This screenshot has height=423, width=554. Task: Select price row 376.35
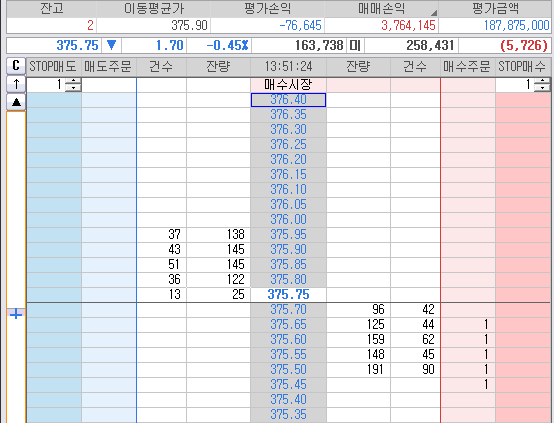click(x=288, y=114)
